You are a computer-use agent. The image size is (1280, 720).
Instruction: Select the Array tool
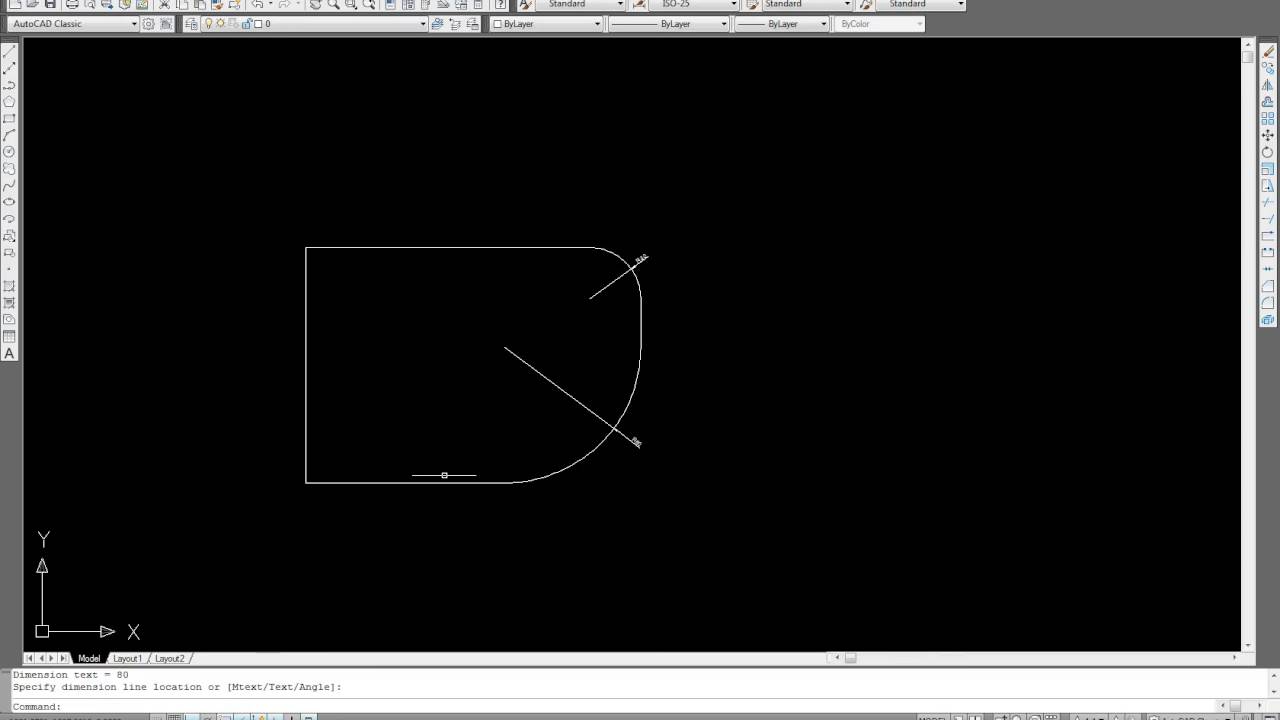[1268, 119]
